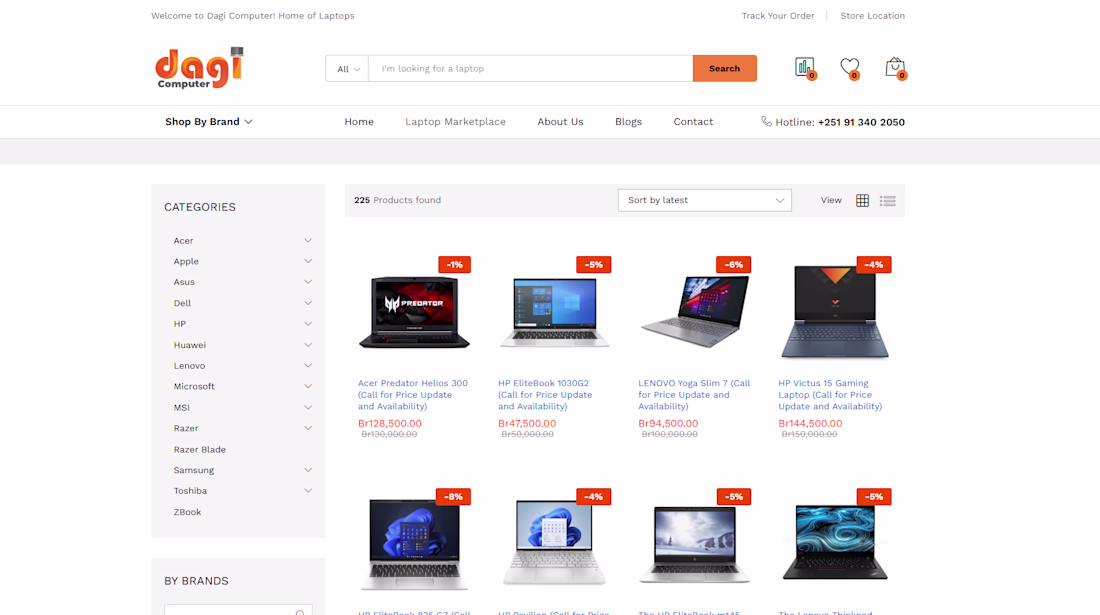Click the orange Search button
This screenshot has height=615, width=1100.
(x=725, y=69)
